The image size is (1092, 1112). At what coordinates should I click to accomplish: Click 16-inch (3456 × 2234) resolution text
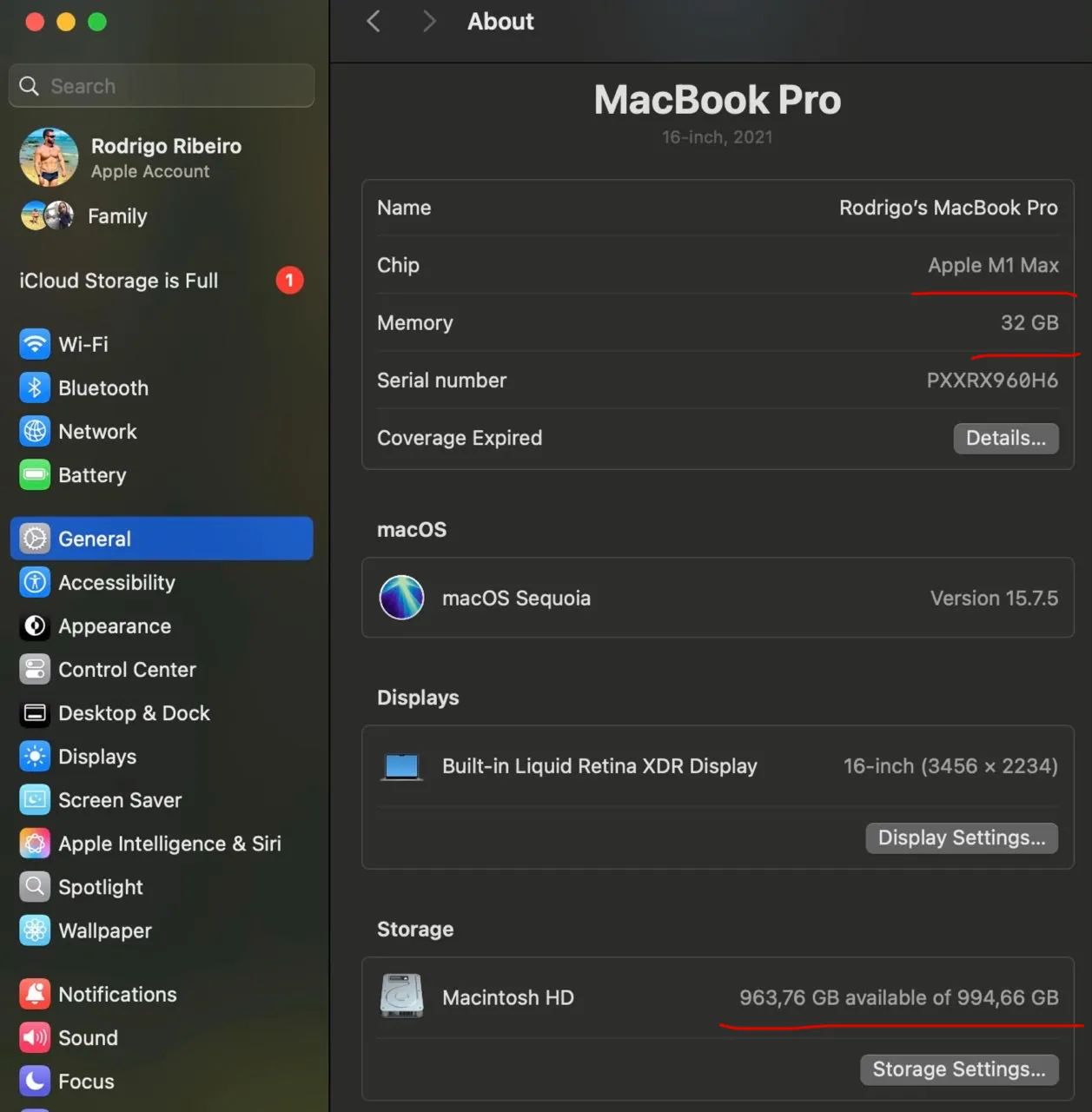950,765
